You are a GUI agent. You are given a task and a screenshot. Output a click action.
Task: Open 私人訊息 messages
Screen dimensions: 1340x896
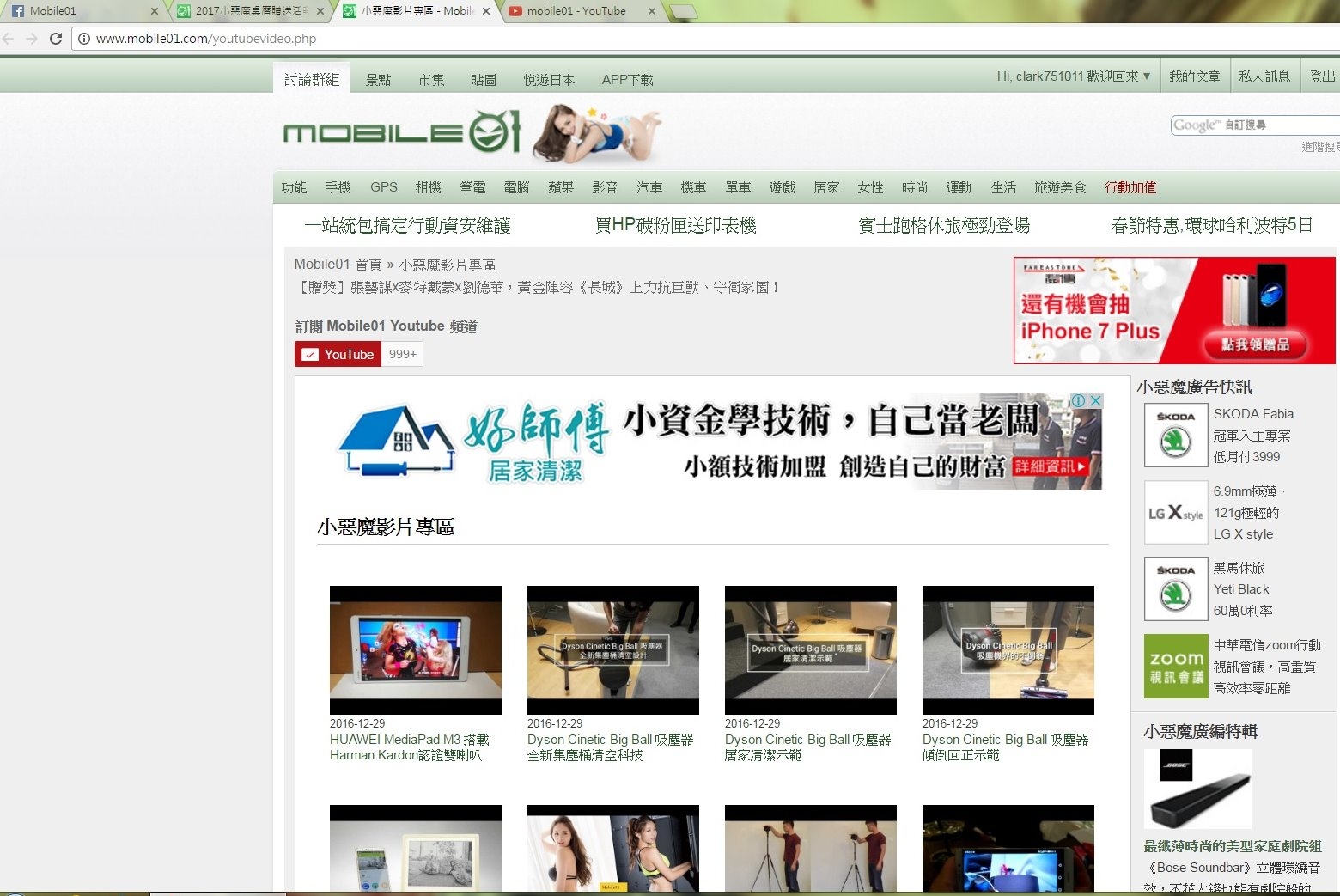coord(1264,76)
